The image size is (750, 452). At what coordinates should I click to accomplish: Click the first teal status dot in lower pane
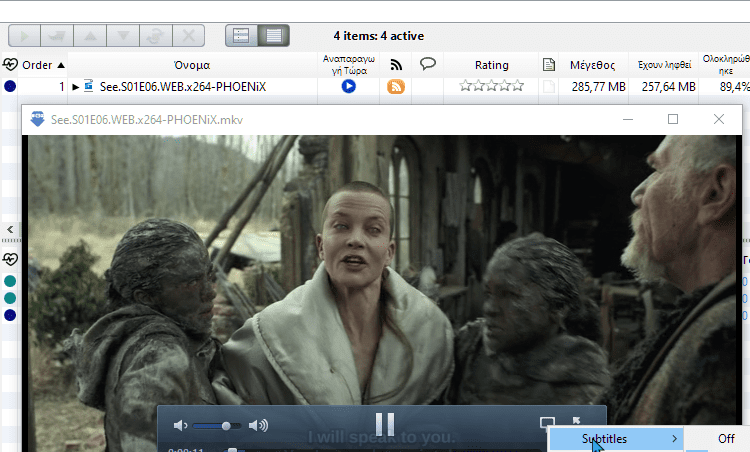pyautogui.click(x=10, y=281)
